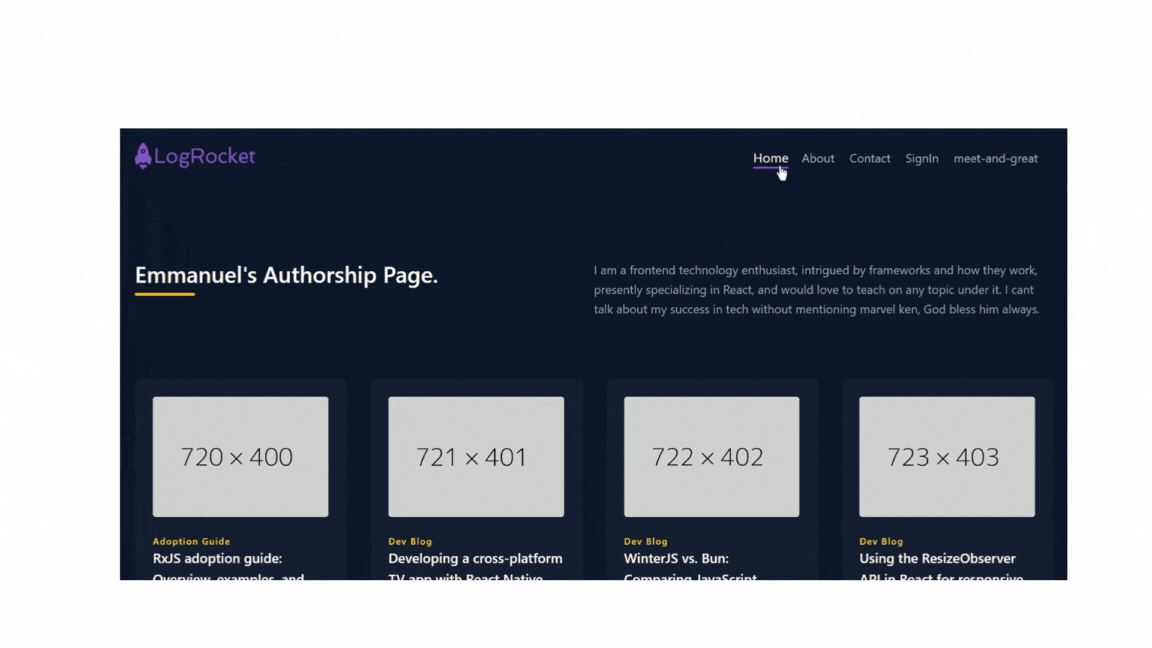This screenshot has width=1152, height=648.
Task: Click the Emmanuel's Authorship Page heading
Action: point(286,276)
